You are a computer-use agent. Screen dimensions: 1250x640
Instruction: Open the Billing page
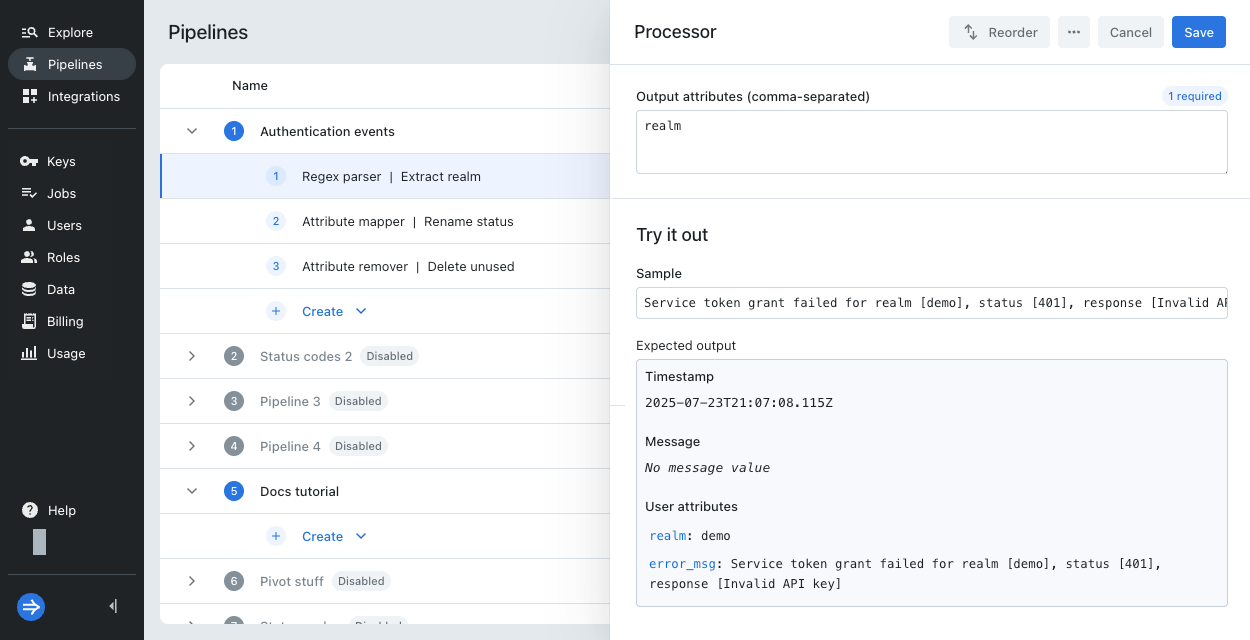pyautogui.click(x=64, y=321)
